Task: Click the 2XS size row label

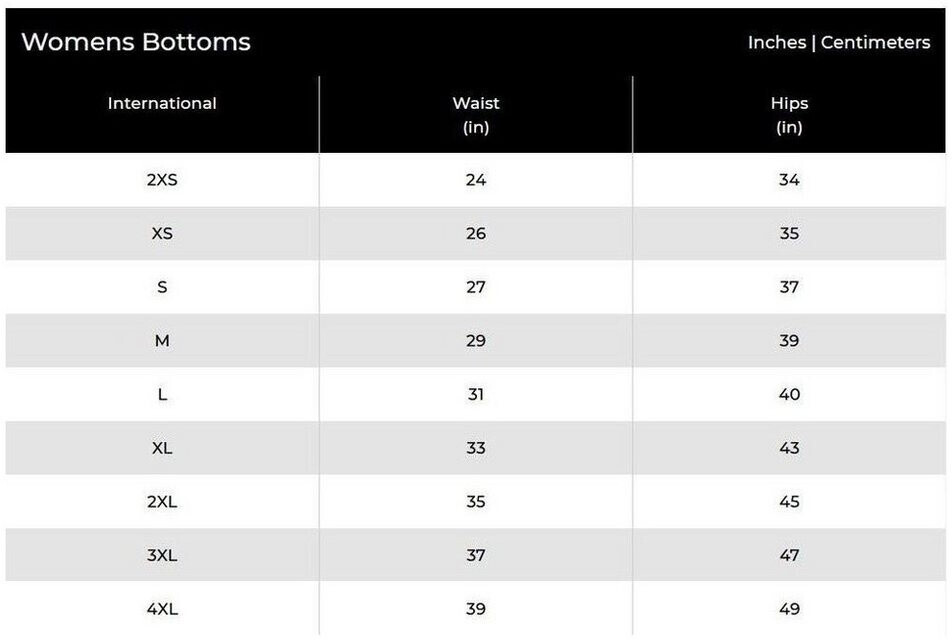Action: coord(162,180)
